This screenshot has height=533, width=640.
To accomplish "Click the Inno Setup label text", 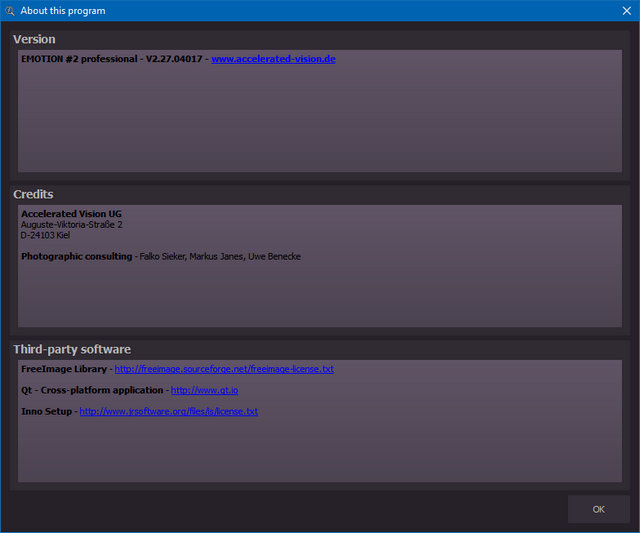I will pos(46,411).
